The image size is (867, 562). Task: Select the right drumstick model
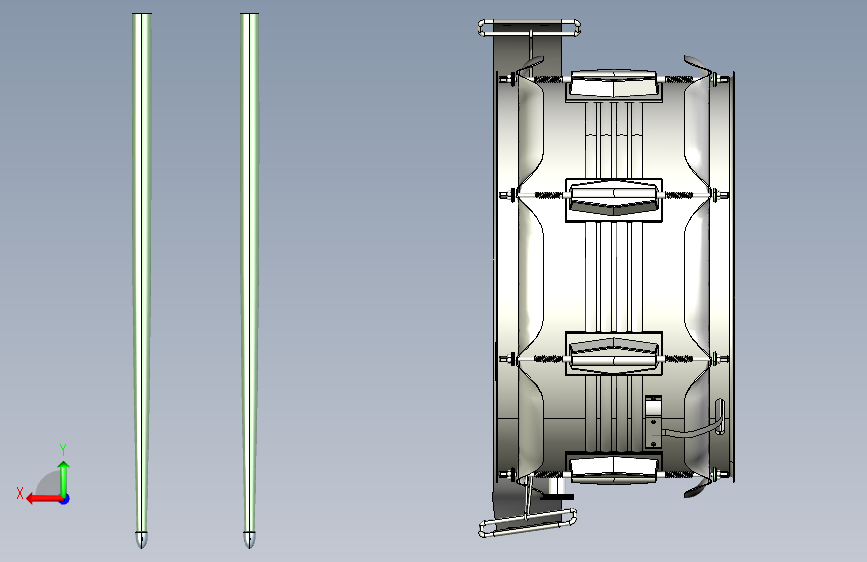249,280
